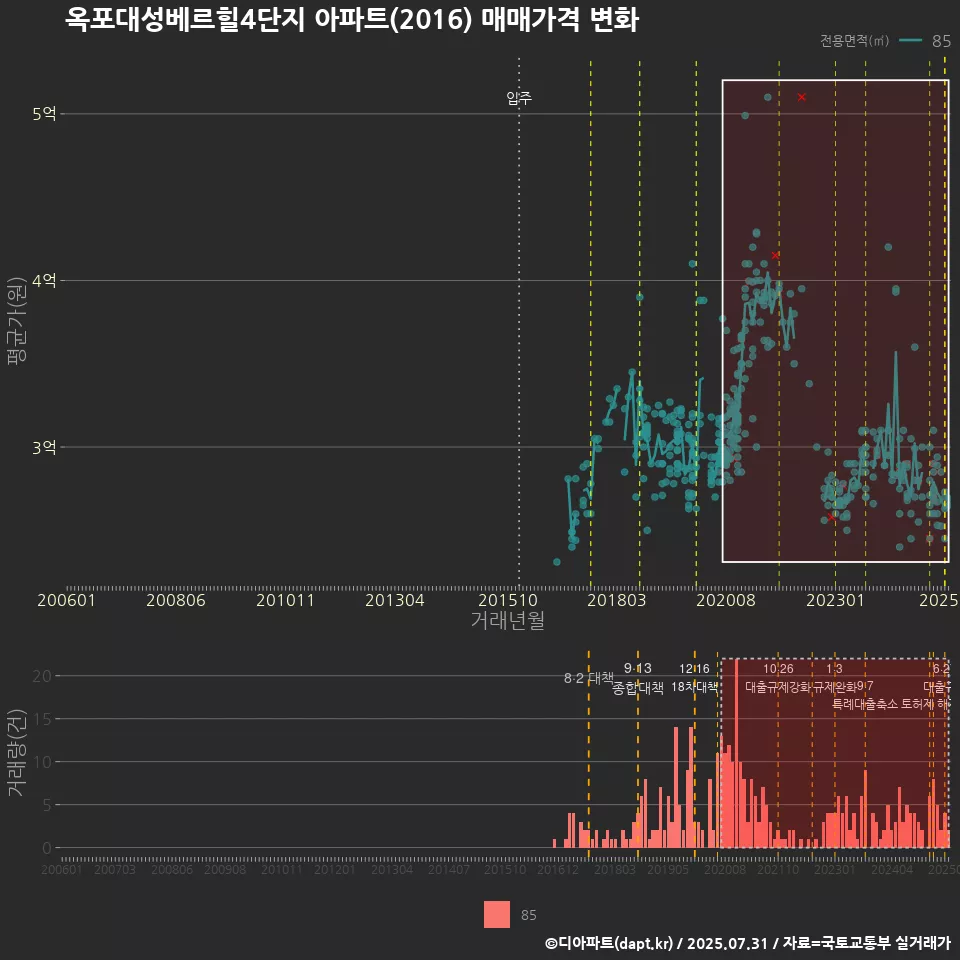960x960 pixels.
Task: Click the 20 label on volume axis
Action: [x=42, y=676]
